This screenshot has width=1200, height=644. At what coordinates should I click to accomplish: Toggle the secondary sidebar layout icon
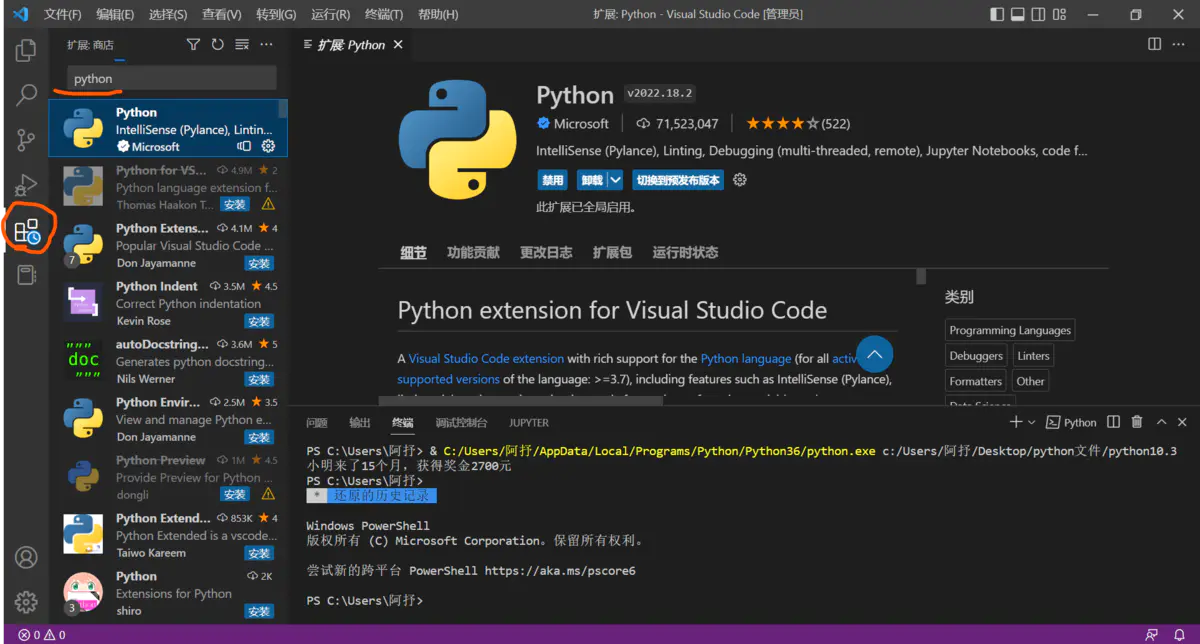tap(1040, 15)
